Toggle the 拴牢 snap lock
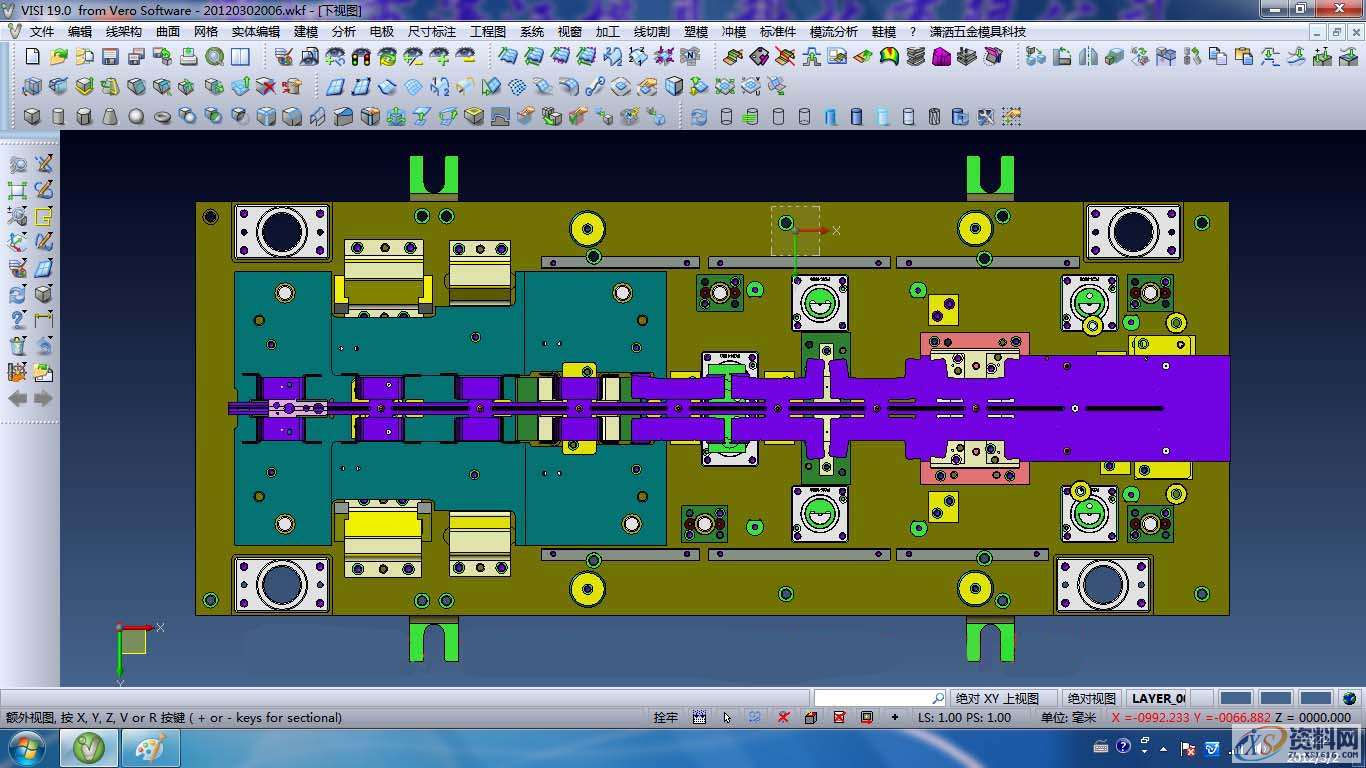 665,717
